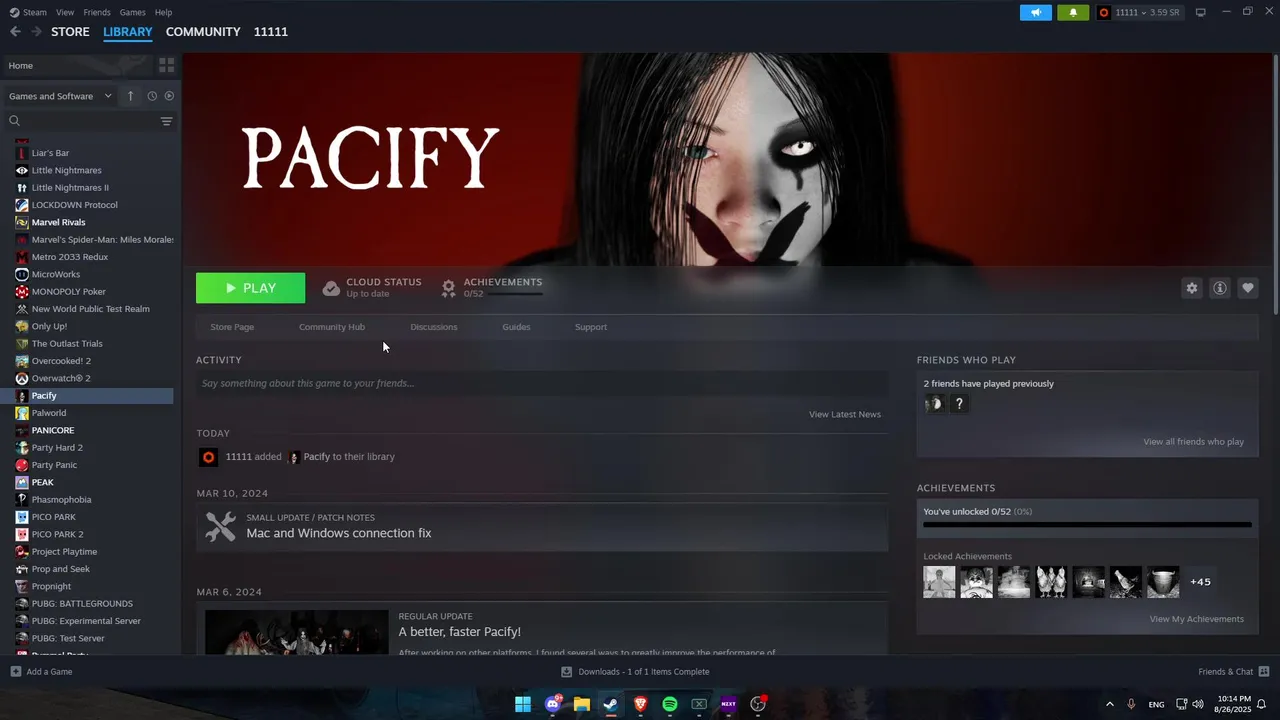
Task: Open the Support link
Action: (591, 327)
